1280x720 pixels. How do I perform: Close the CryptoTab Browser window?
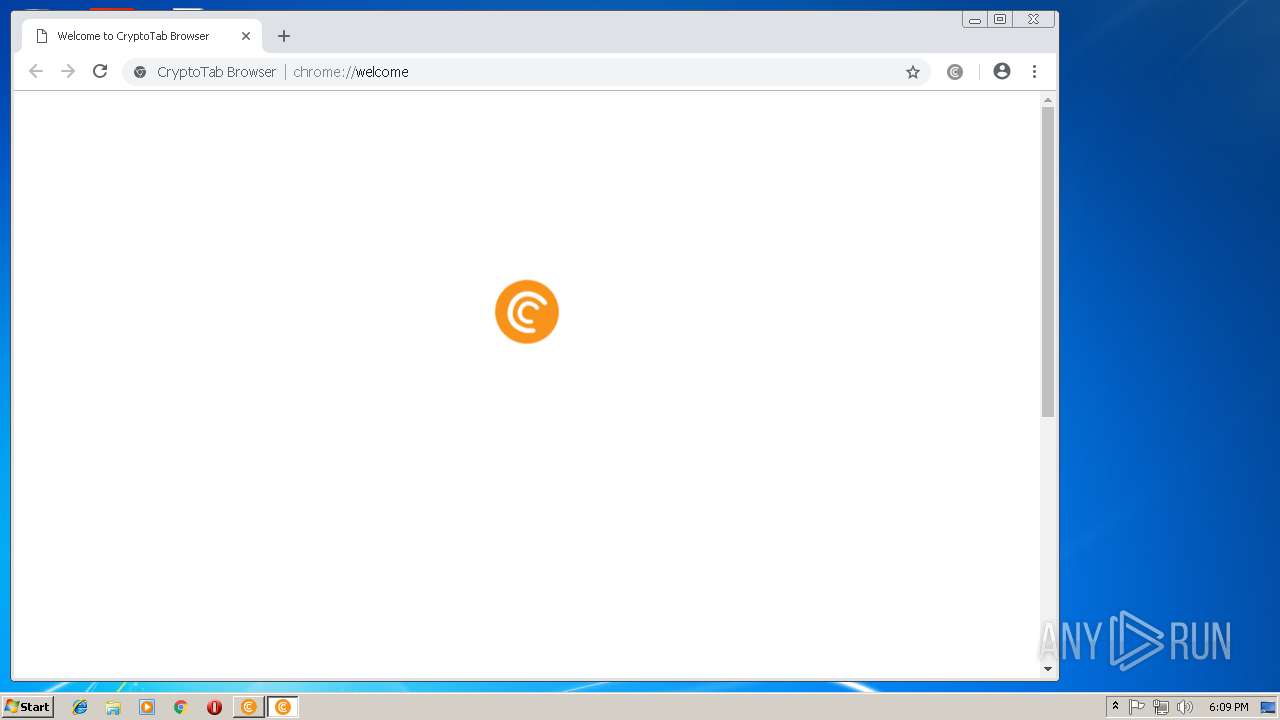[1033, 19]
